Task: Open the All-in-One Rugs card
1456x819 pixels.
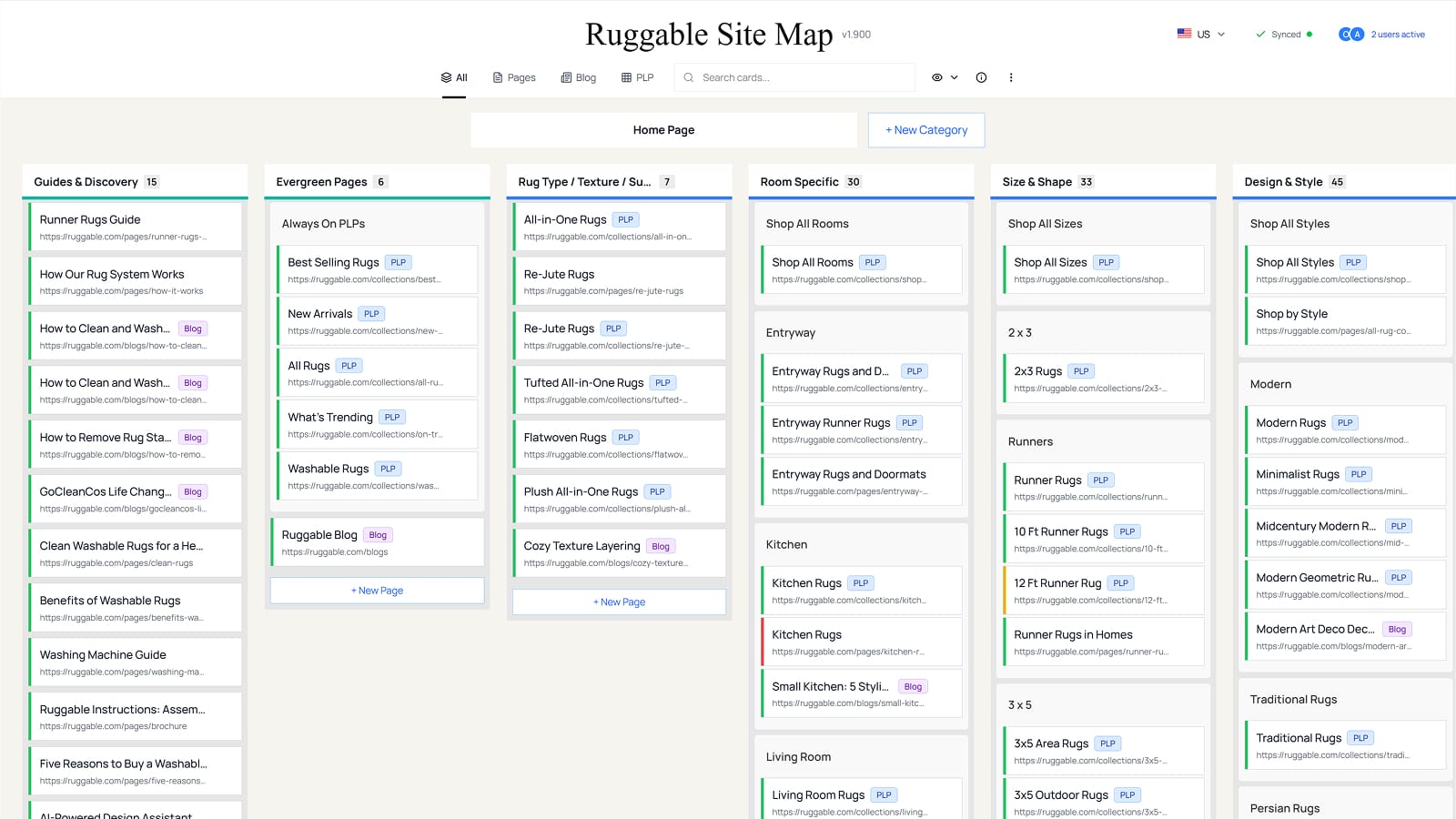Action: coord(620,227)
